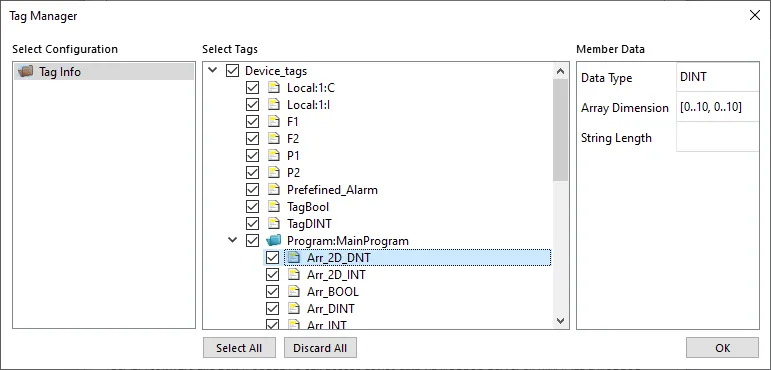Select the TagBool tag label

coord(308,207)
